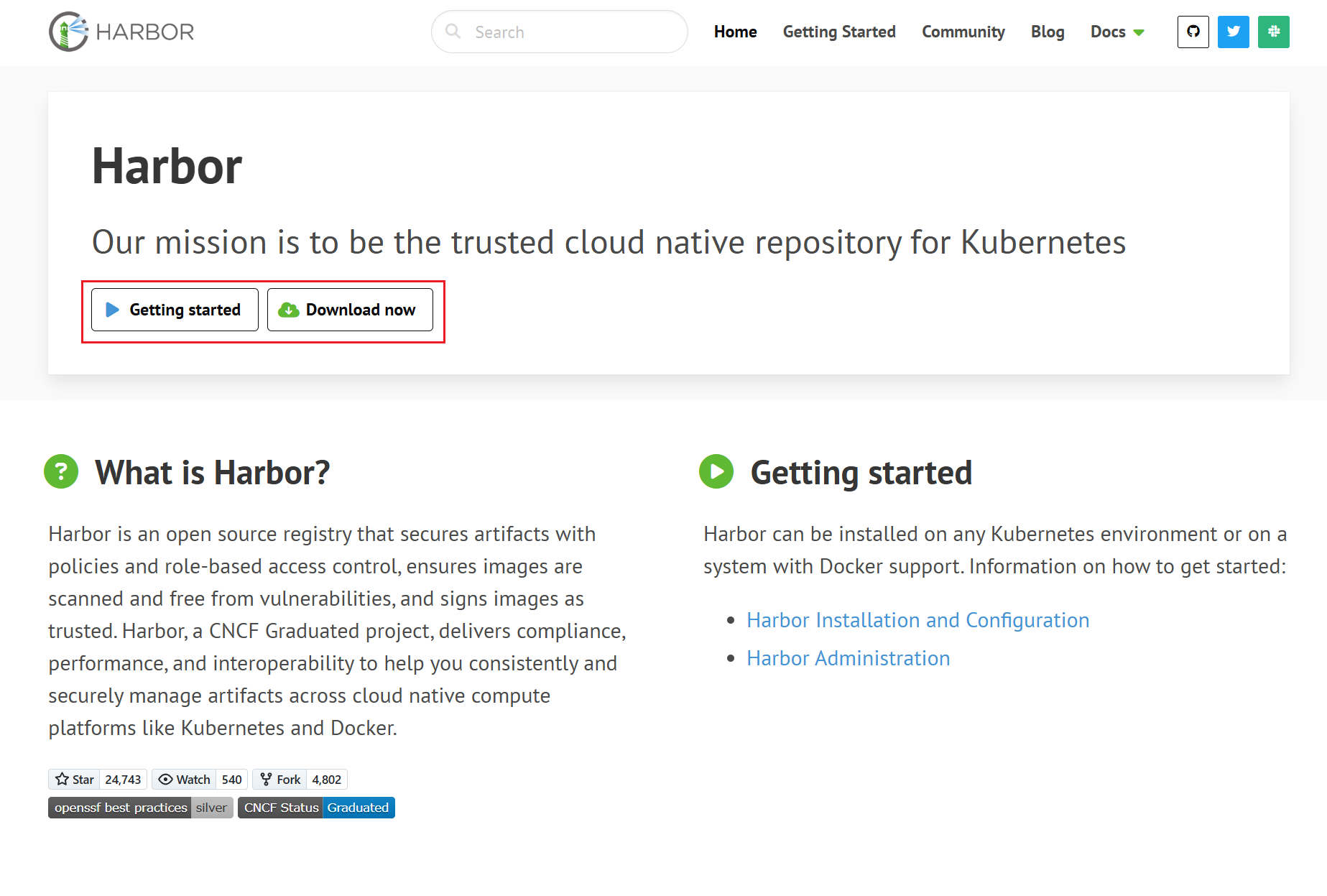Click the Harbor lighthouse logo
Image resolution: width=1327 pixels, height=896 pixels.
[x=68, y=32]
